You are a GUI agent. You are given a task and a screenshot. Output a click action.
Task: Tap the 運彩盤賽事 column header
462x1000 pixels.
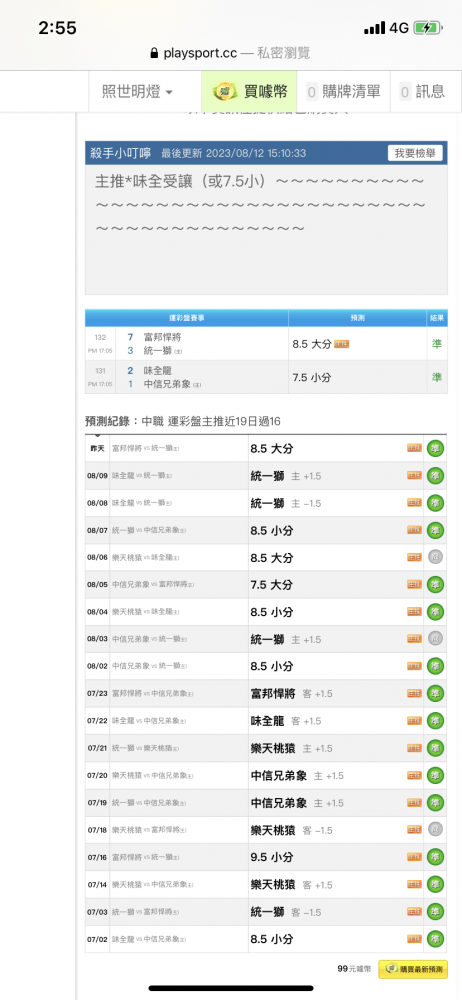[187, 318]
